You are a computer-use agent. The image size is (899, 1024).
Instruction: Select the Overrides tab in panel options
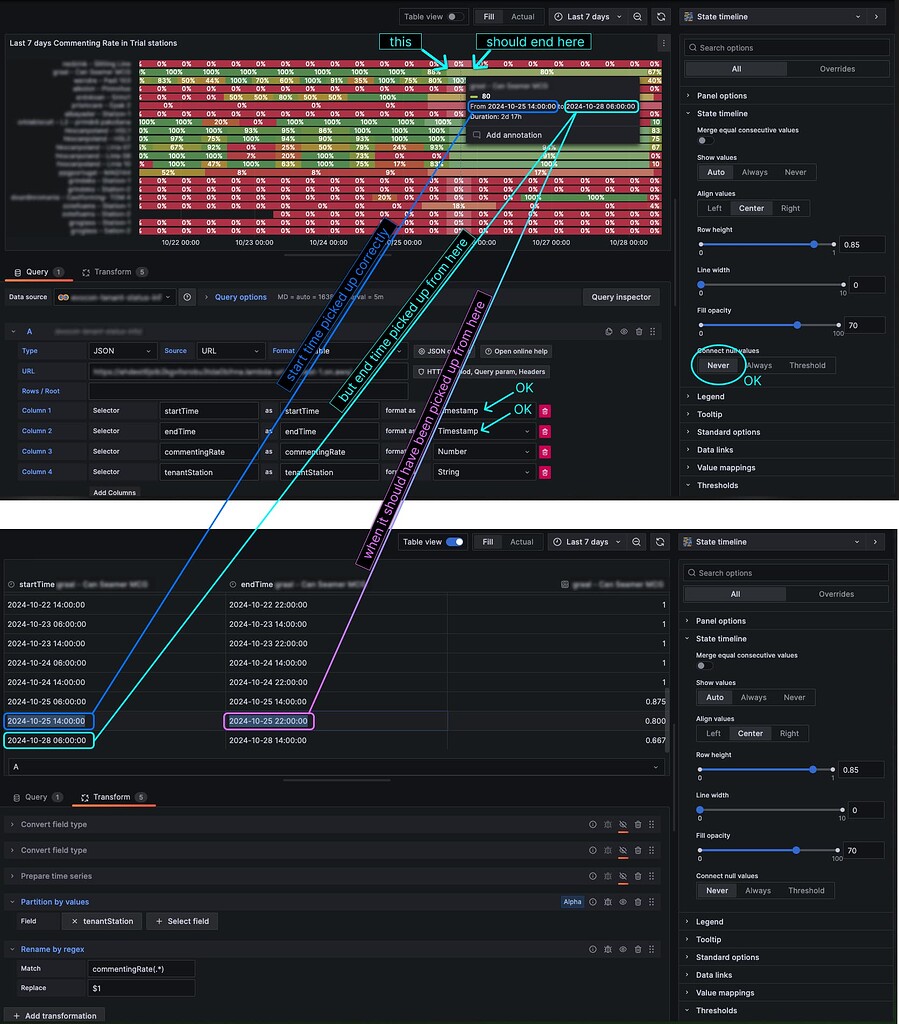pyautogui.click(x=837, y=68)
